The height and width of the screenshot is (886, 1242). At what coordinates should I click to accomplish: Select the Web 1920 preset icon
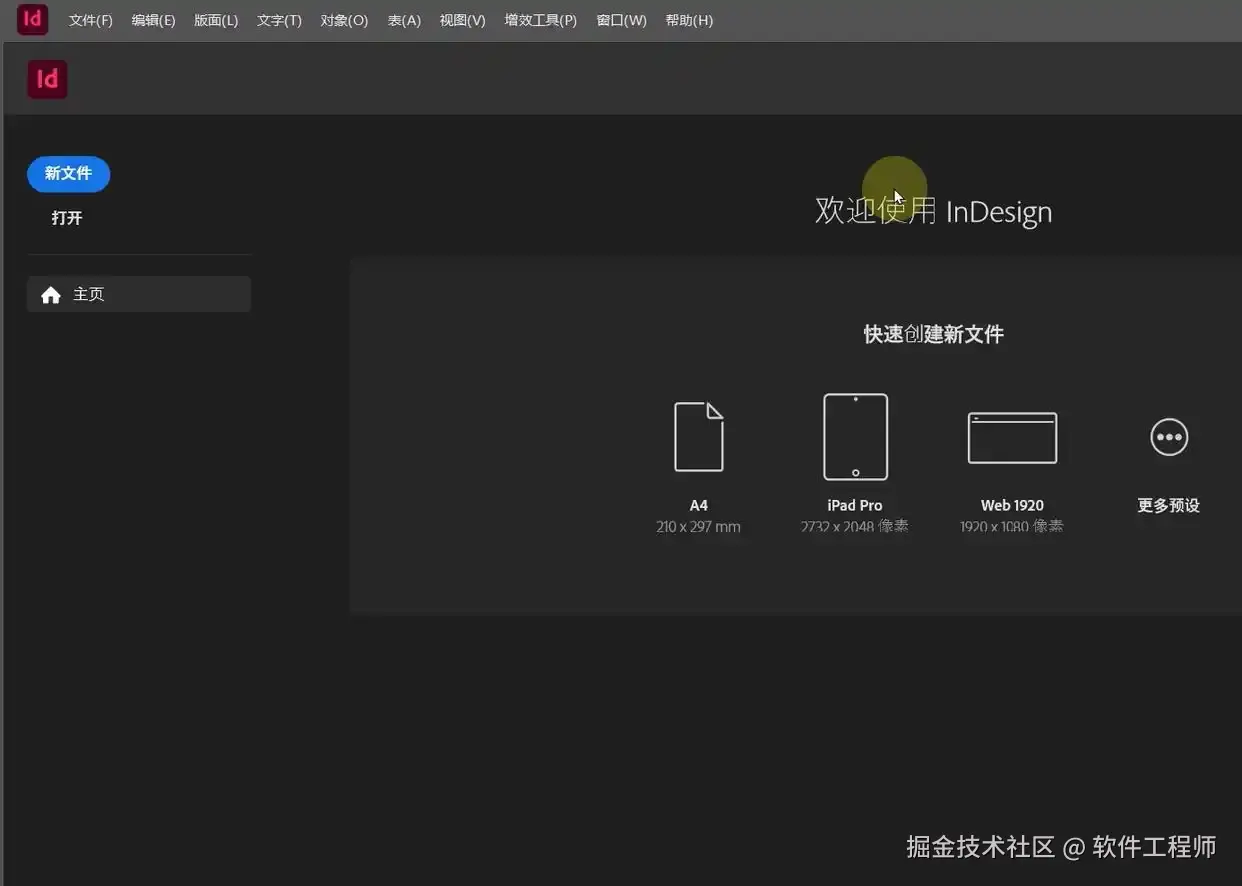(1012, 438)
